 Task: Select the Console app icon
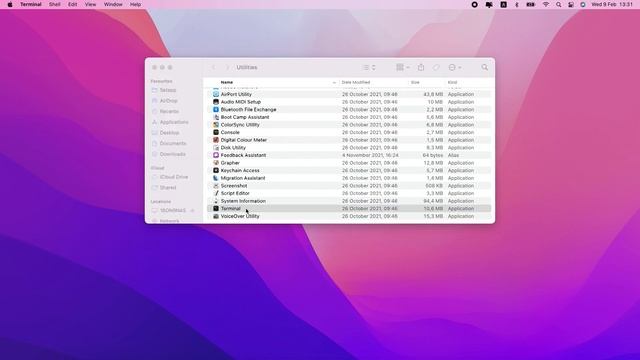(216, 132)
